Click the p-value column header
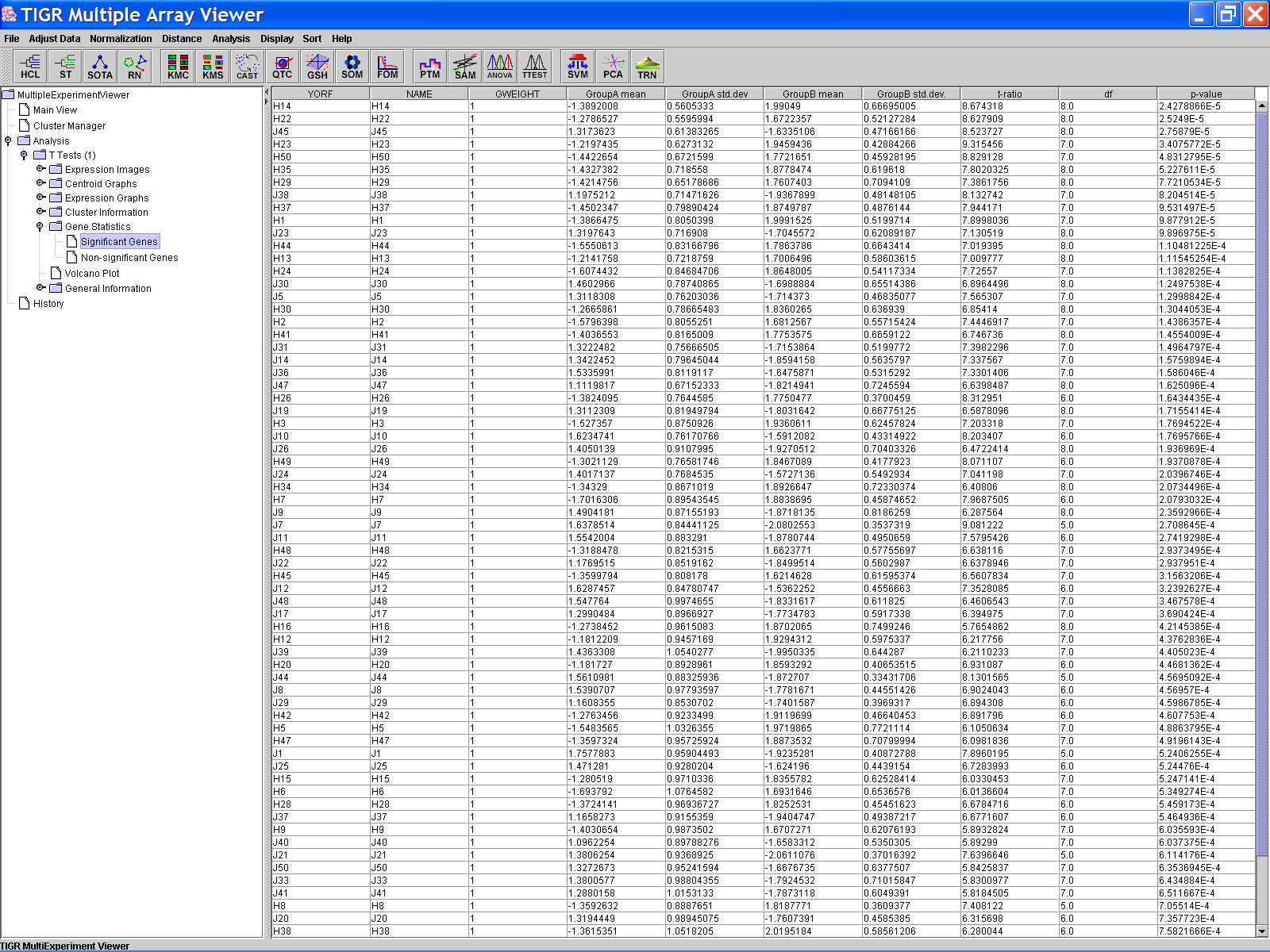Viewport: 1270px width, 952px height. pyautogui.click(x=1205, y=94)
